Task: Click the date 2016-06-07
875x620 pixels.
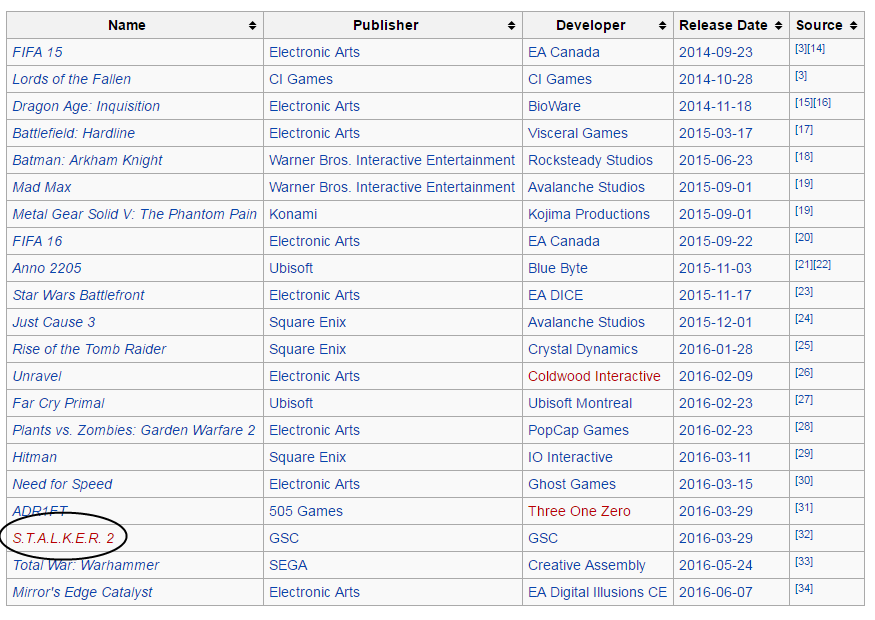Action: [x=715, y=592]
